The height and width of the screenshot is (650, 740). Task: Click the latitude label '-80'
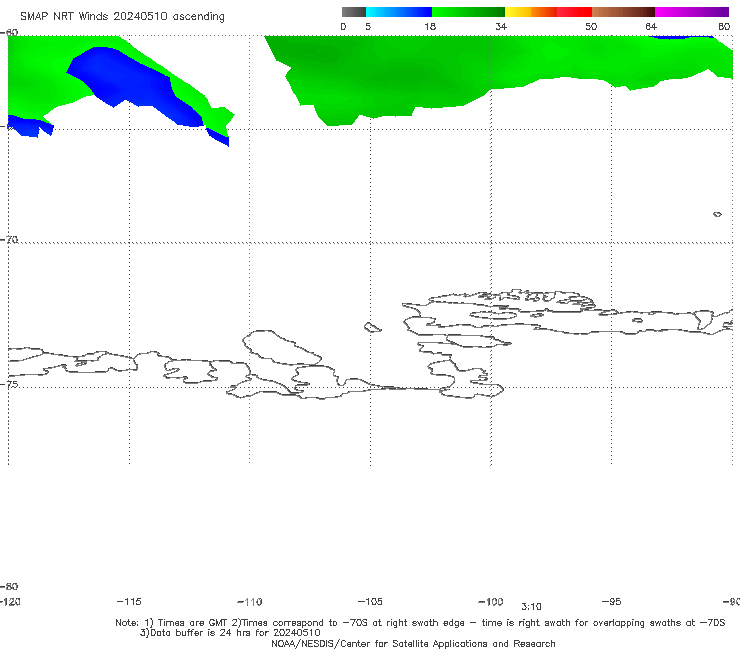pos(9,586)
